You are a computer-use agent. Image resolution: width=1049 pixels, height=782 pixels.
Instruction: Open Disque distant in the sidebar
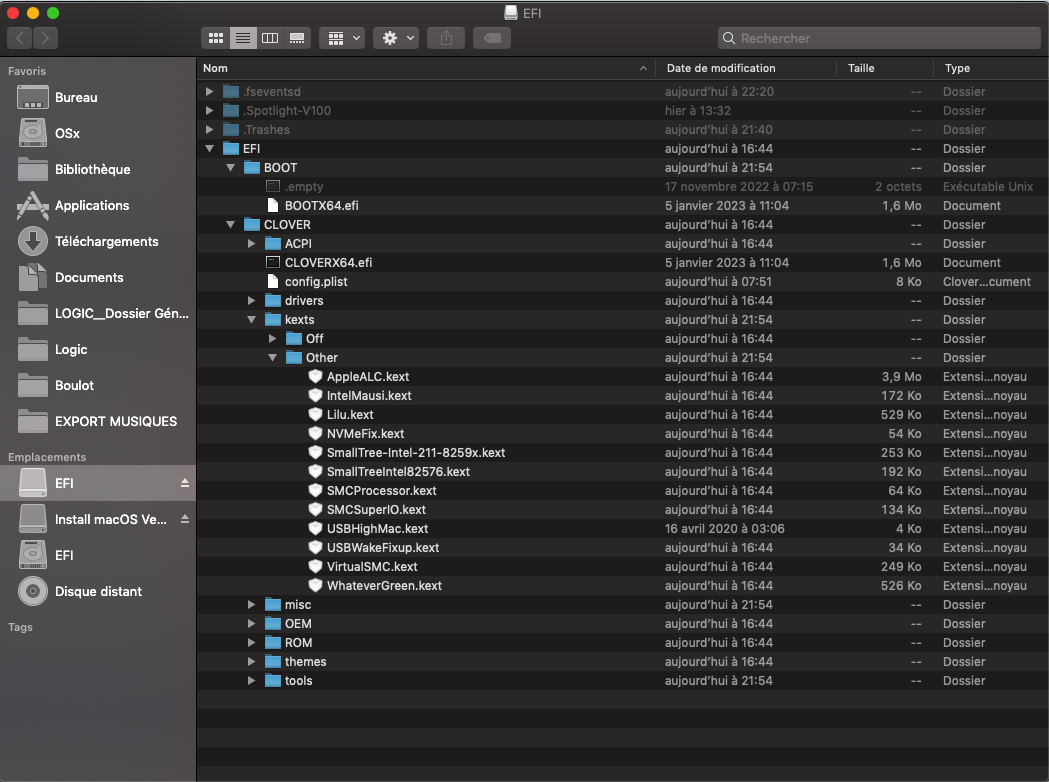pyautogui.click(x=98, y=591)
